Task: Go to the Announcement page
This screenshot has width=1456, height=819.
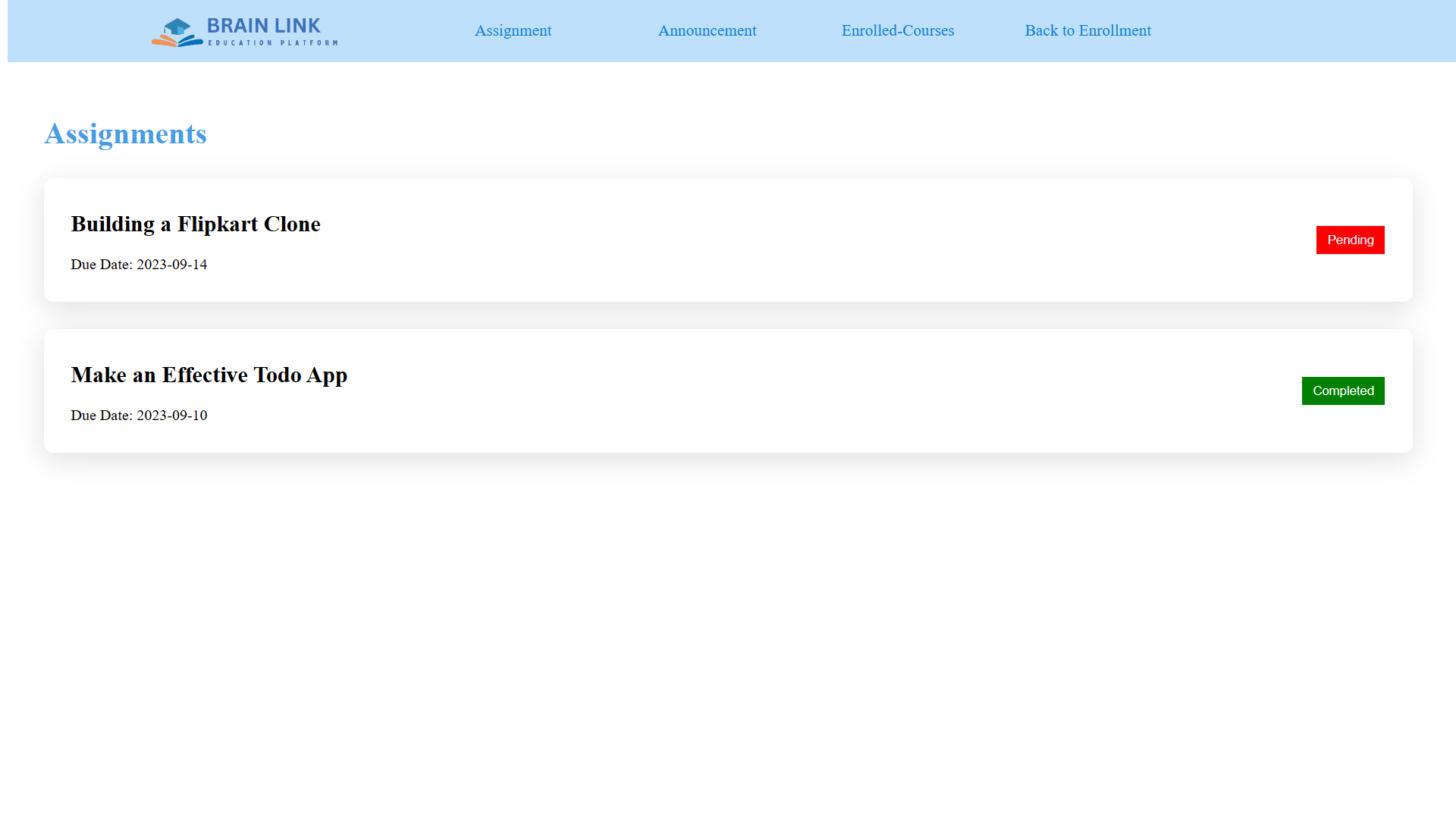Action: point(707,31)
